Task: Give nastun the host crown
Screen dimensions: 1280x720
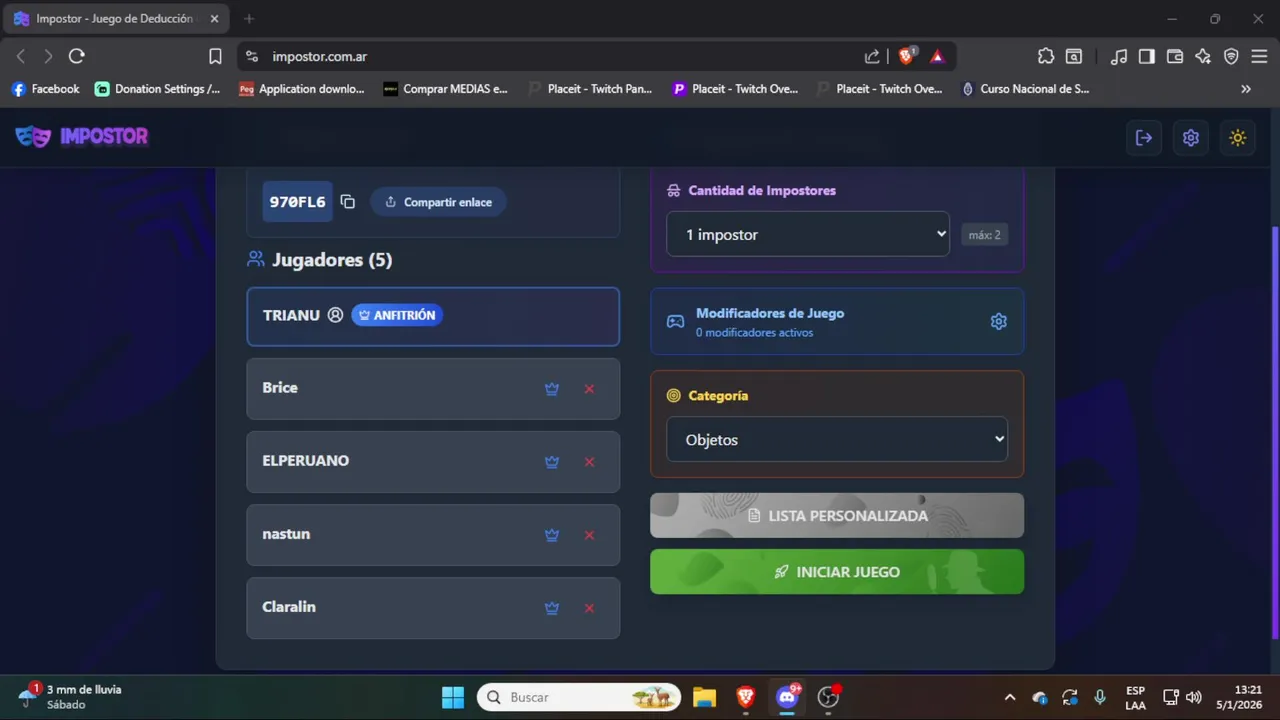Action: coord(551,535)
